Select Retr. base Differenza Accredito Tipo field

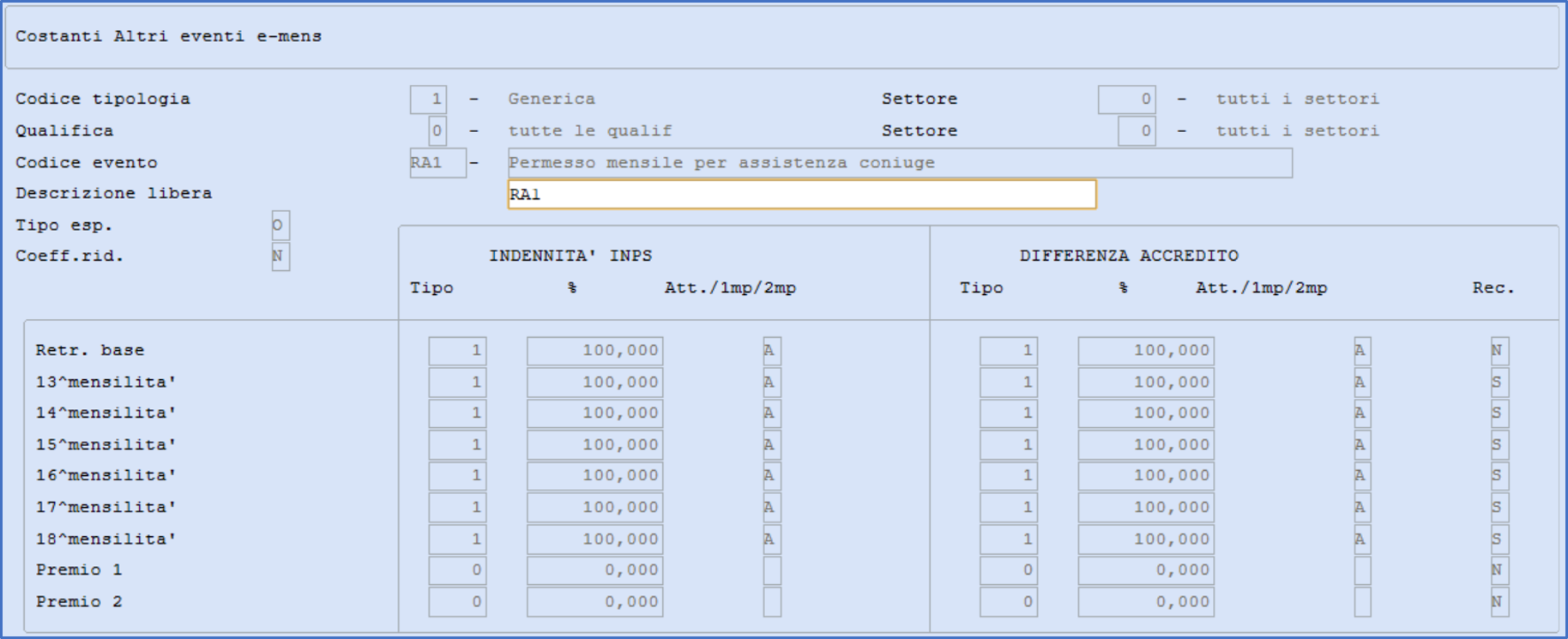(x=1009, y=351)
